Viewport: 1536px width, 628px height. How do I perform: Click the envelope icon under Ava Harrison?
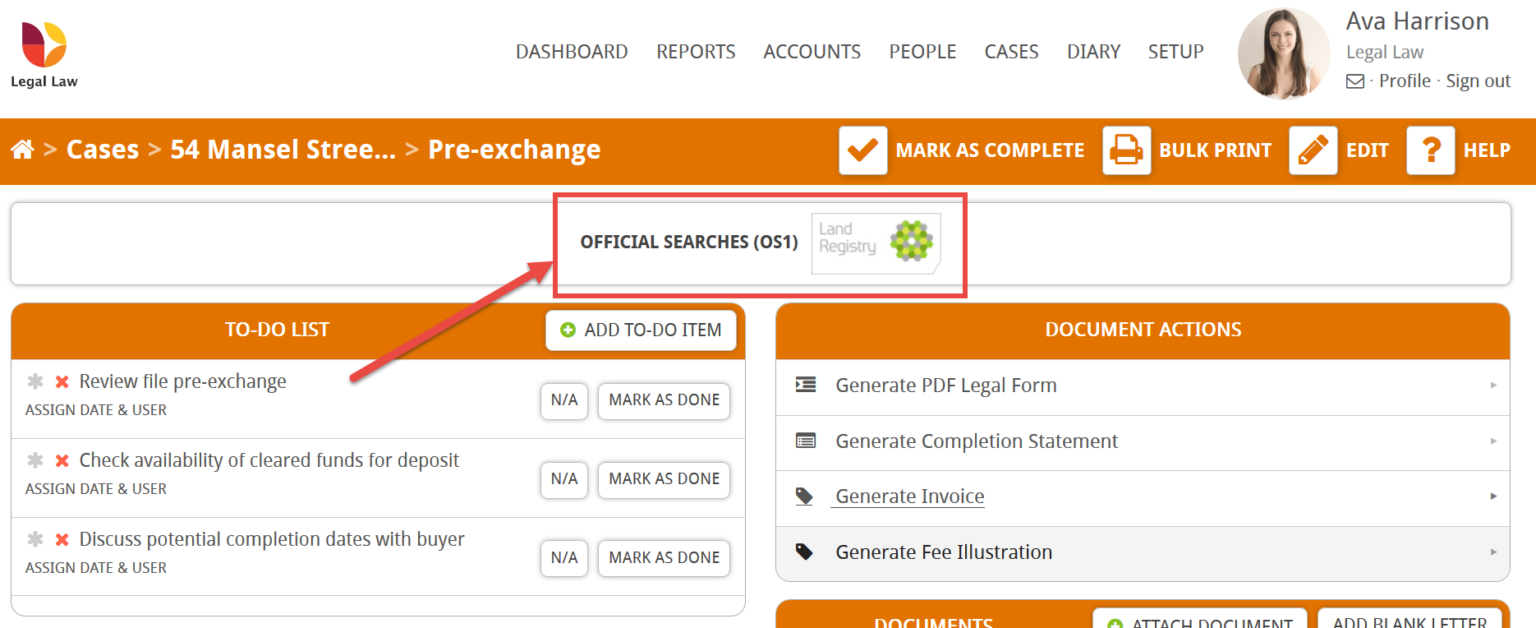1354,81
